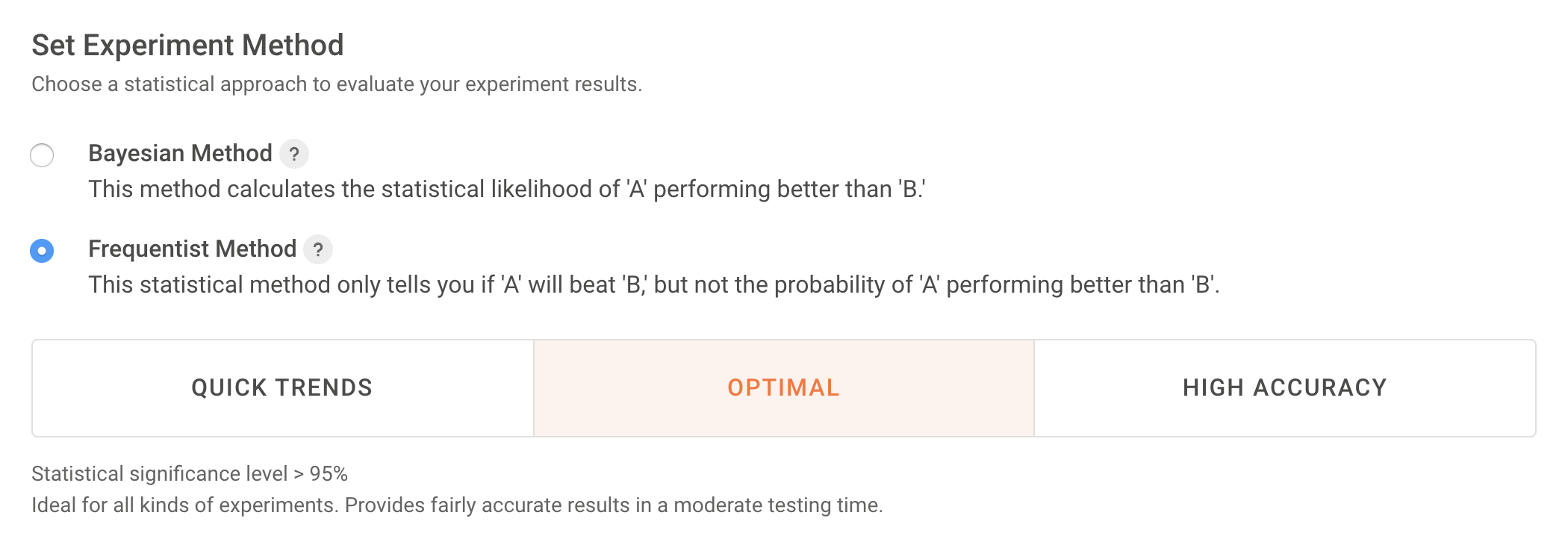The width and height of the screenshot is (1568, 536).
Task: Click the Set Experiment Method heading
Action: click(x=188, y=45)
